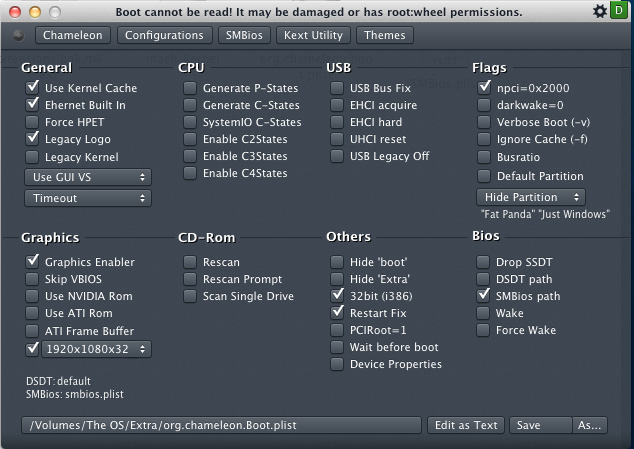Enable the Force HPET option
This screenshot has height=449, width=634.
[32, 122]
